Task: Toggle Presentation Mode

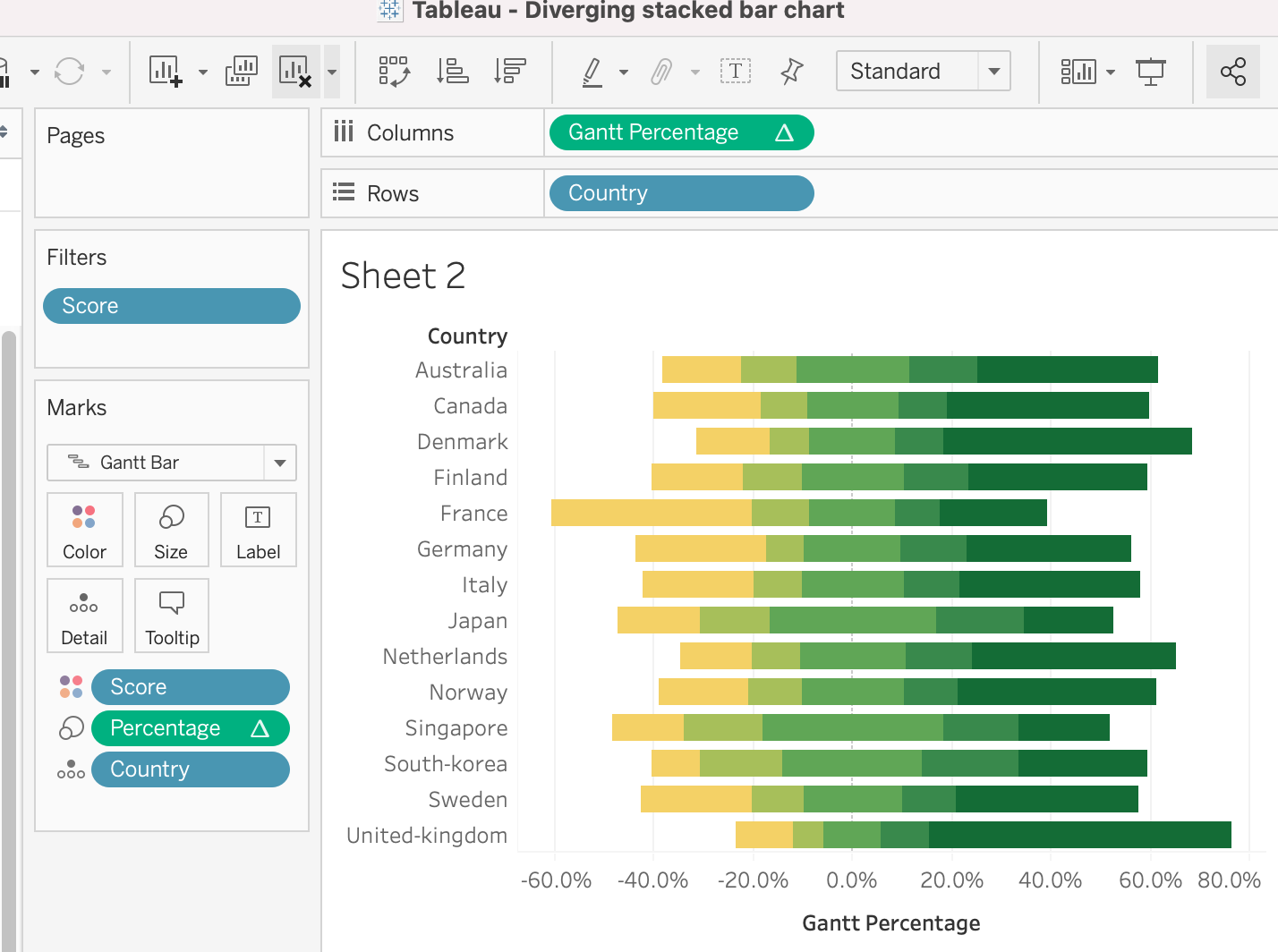Action: (1150, 71)
